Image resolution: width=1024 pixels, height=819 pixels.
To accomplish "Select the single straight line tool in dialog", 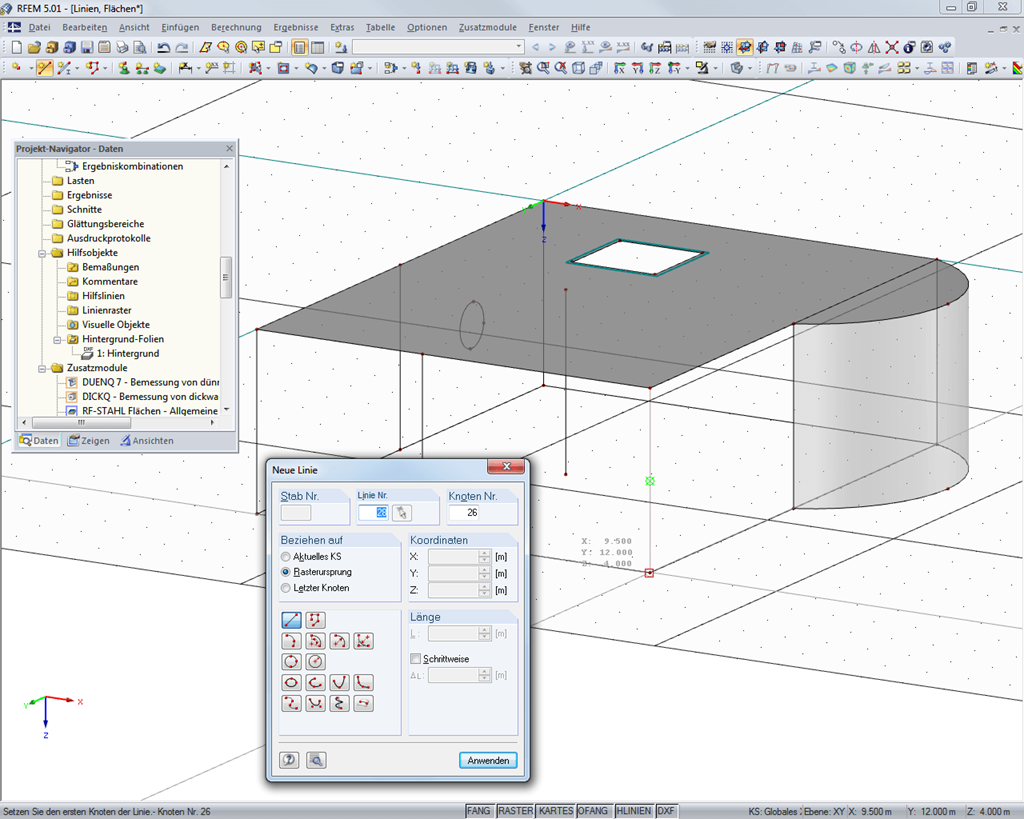I will point(292,620).
